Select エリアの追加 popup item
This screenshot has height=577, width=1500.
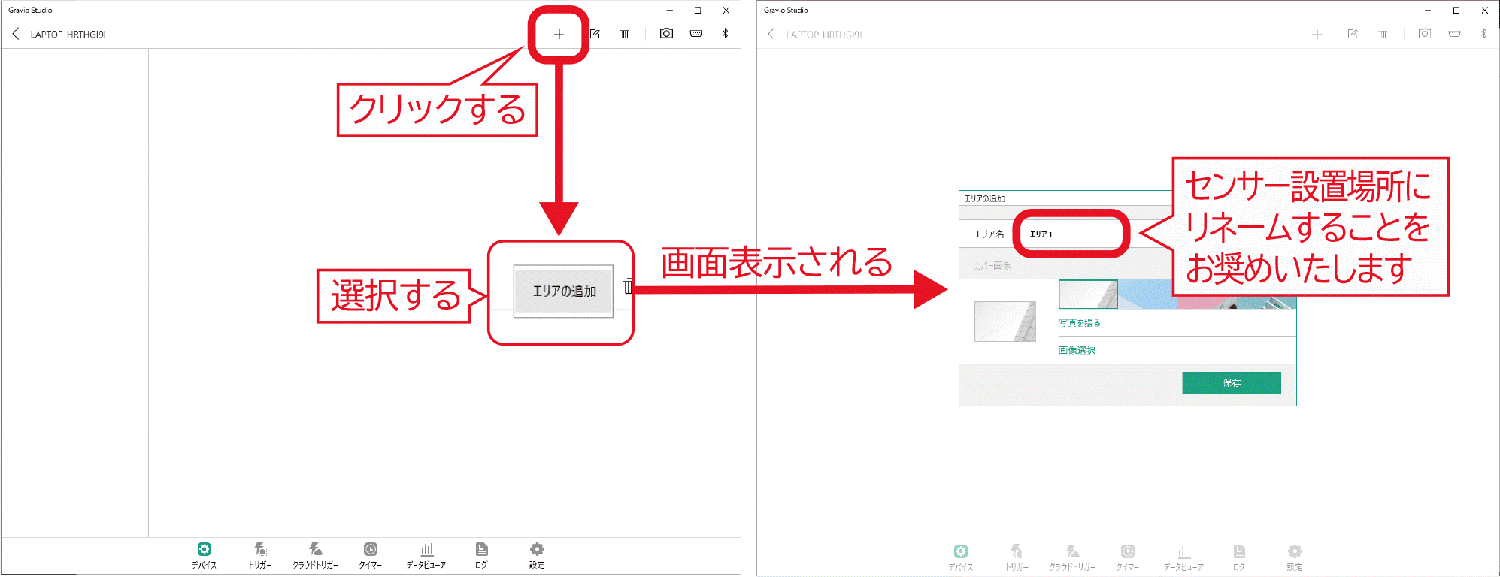[x=564, y=292]
